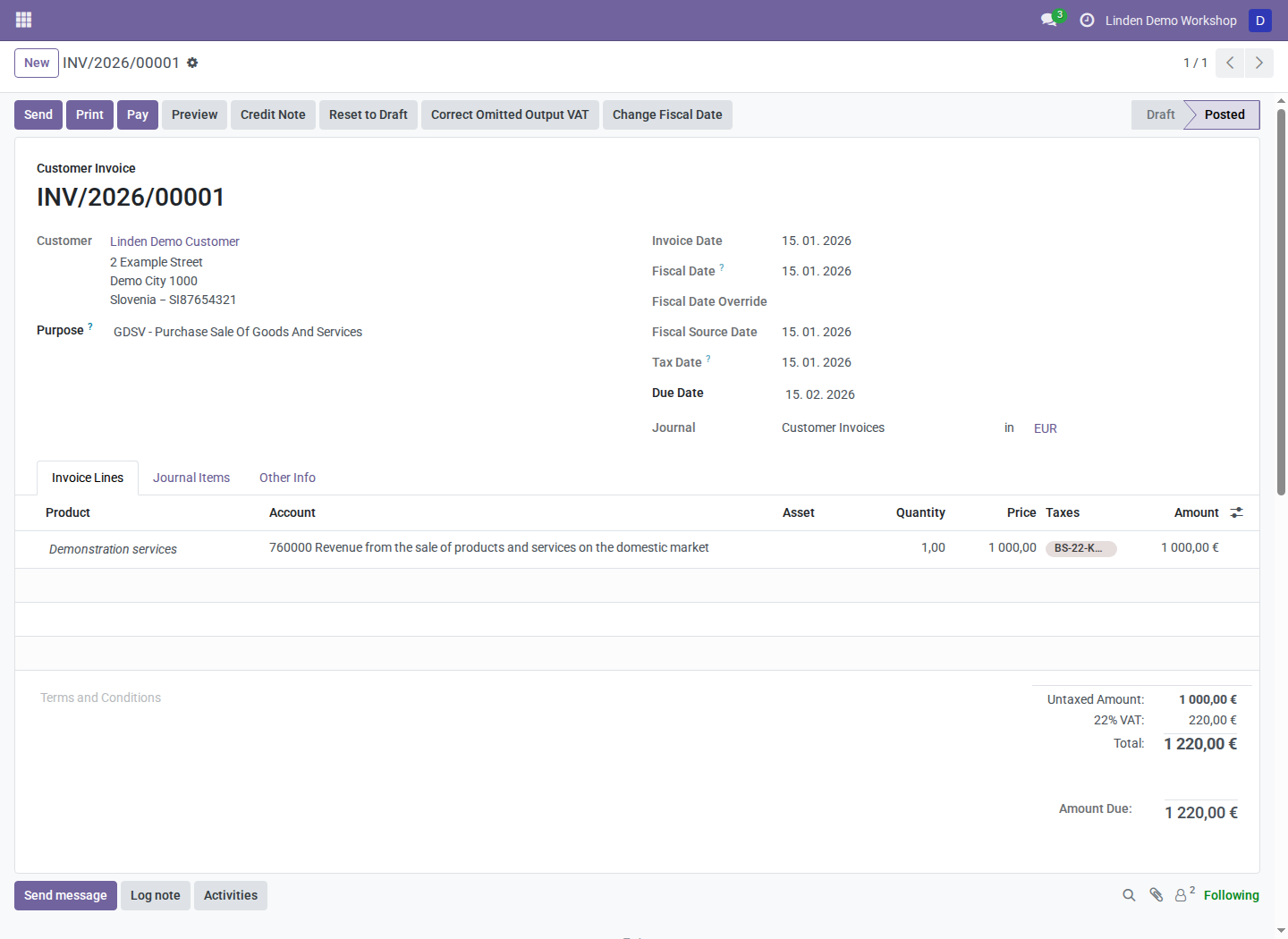
Task: Switch to Other Info tab
Action: click(287, 478)
